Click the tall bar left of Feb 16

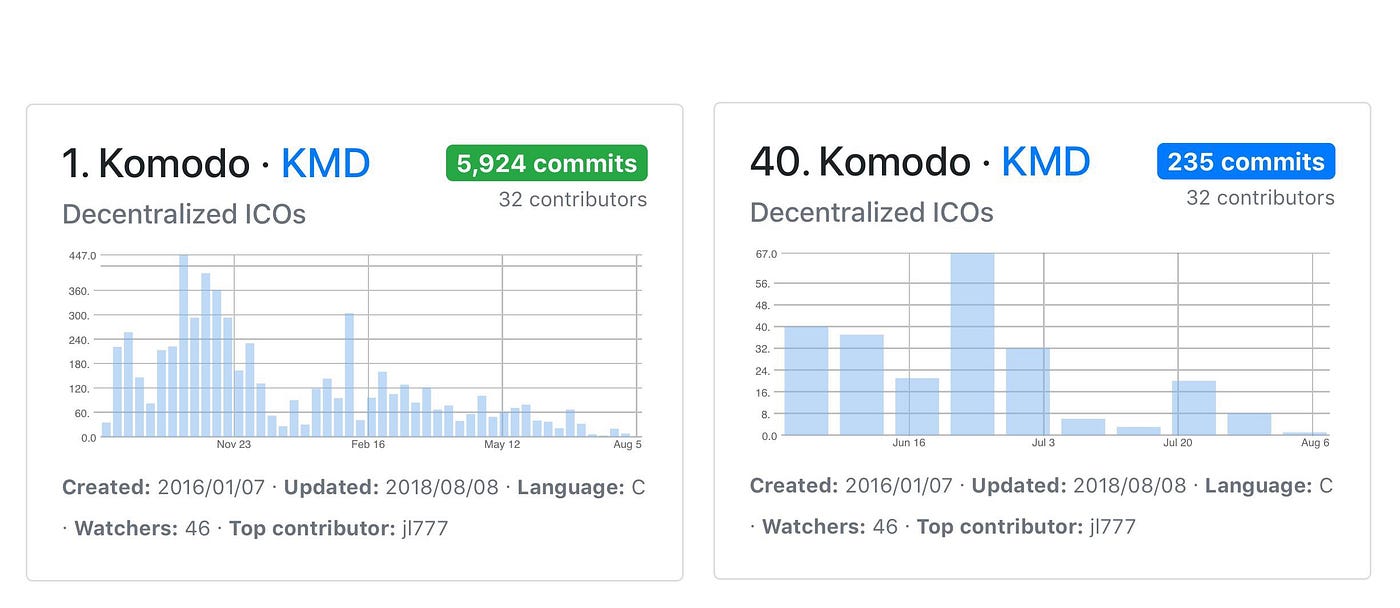[350, 375]
